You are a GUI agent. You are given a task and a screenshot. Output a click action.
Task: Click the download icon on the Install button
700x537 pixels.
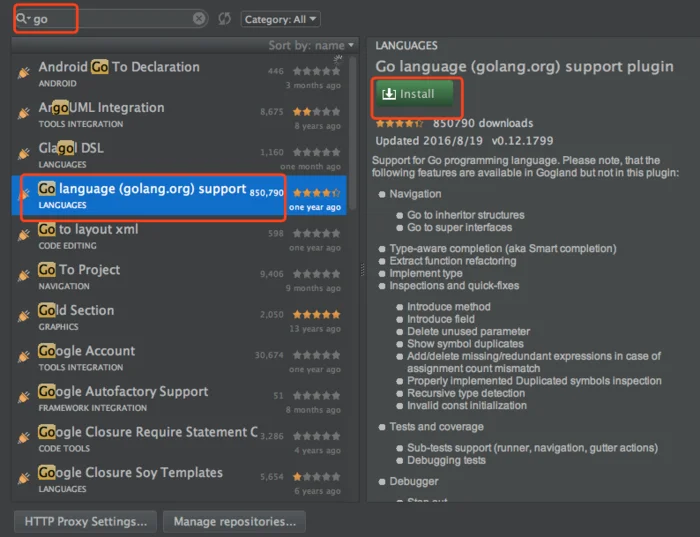pyautogui.click(x=389, y=94)
